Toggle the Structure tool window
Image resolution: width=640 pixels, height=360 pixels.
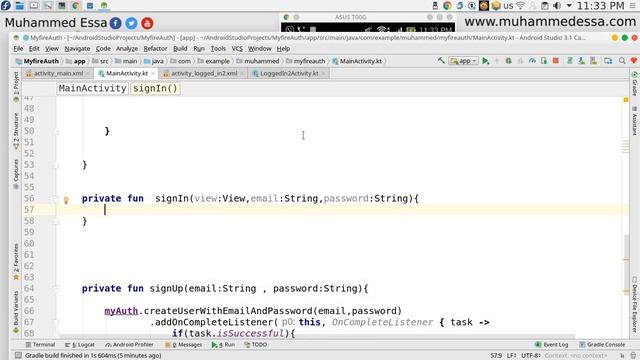click(x=16, y=131)
